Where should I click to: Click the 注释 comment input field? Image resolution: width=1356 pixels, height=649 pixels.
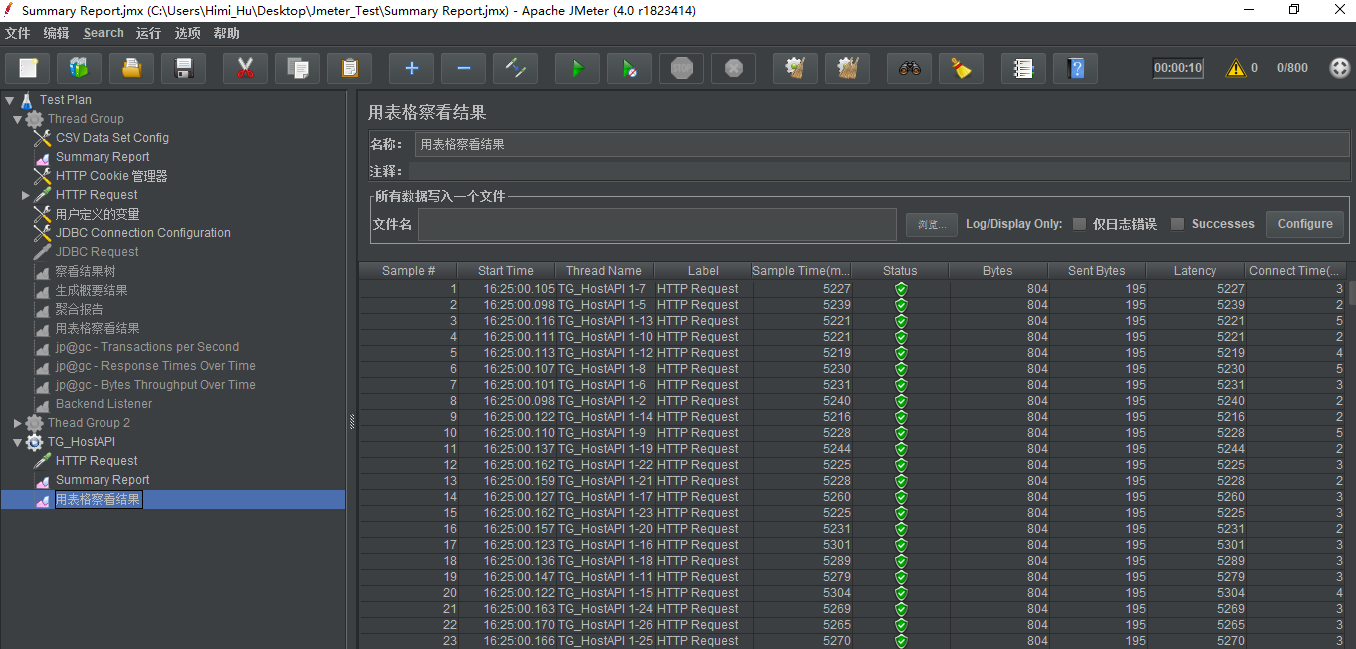click(879, 171)
